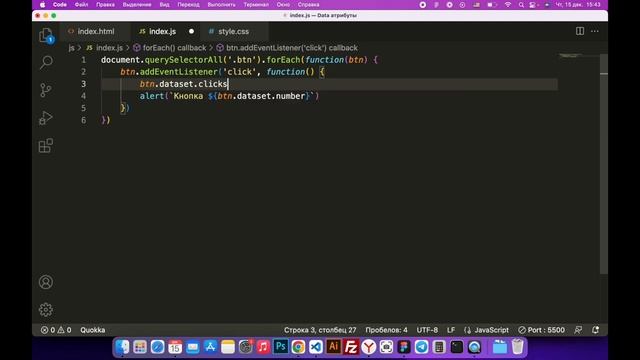640x360 pixels.
Task: Click the js folder breadcrumb
Action: [71, 48]
